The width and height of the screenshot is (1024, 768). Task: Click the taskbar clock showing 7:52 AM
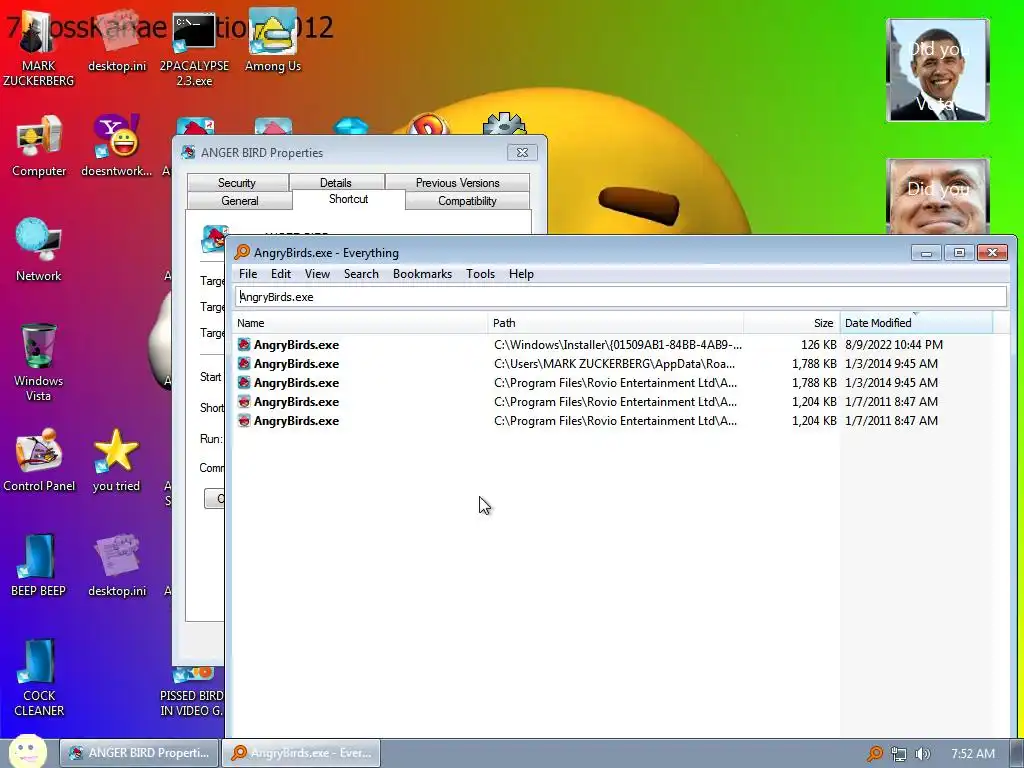point(973,754)
